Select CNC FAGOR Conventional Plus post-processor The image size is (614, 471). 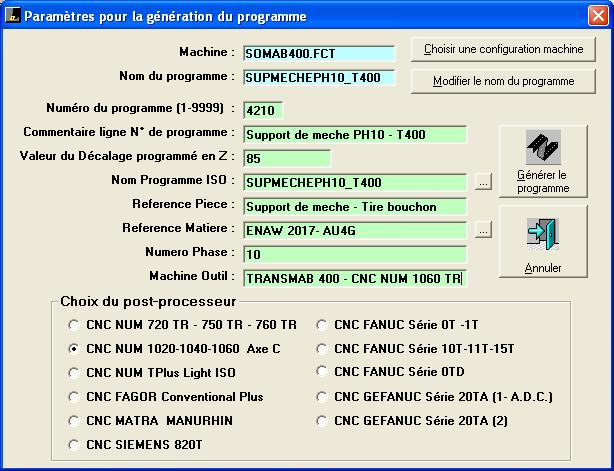tap(72, 396)
